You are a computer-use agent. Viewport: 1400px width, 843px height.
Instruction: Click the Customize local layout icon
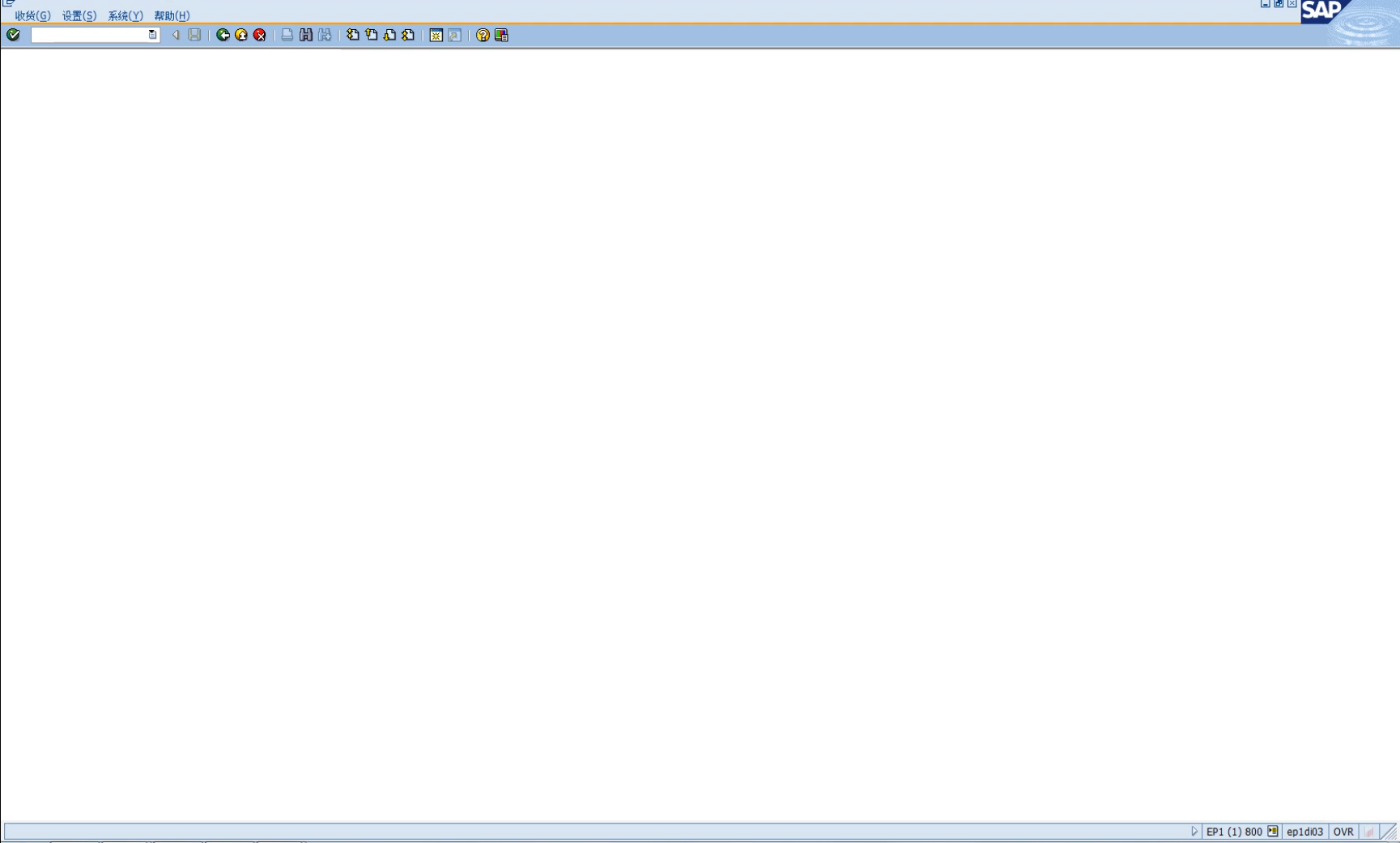pyautogui.click(x=501, y=35)
